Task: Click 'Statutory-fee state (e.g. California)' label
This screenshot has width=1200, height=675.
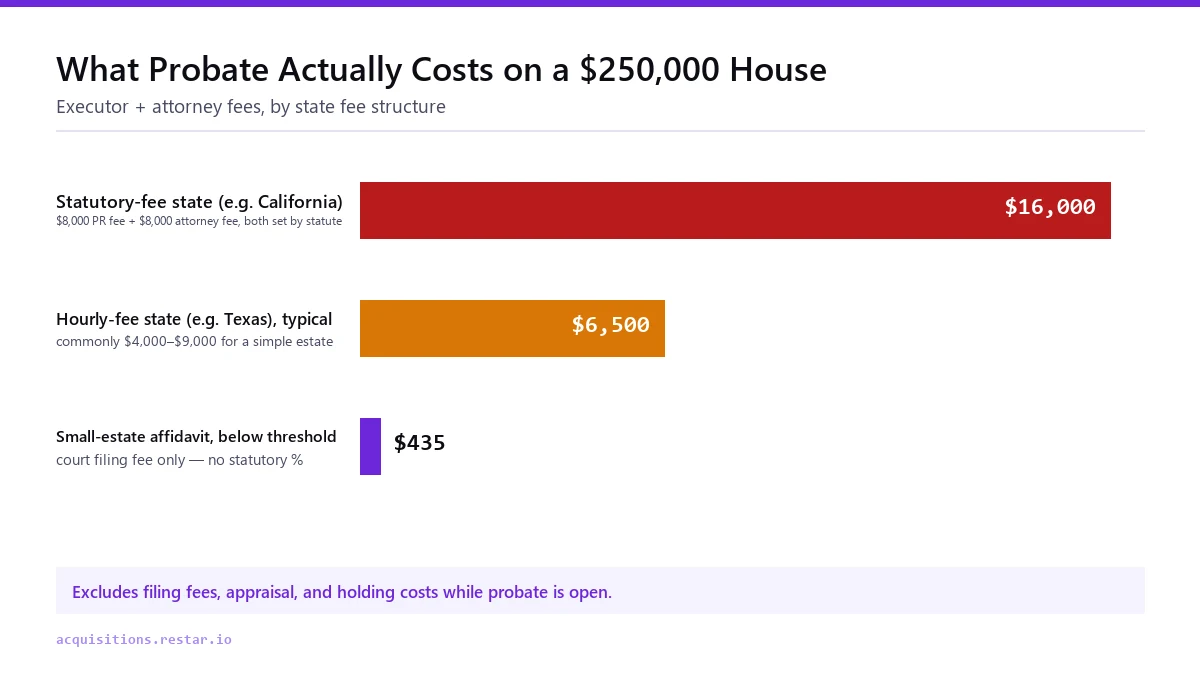Action: 199,201
